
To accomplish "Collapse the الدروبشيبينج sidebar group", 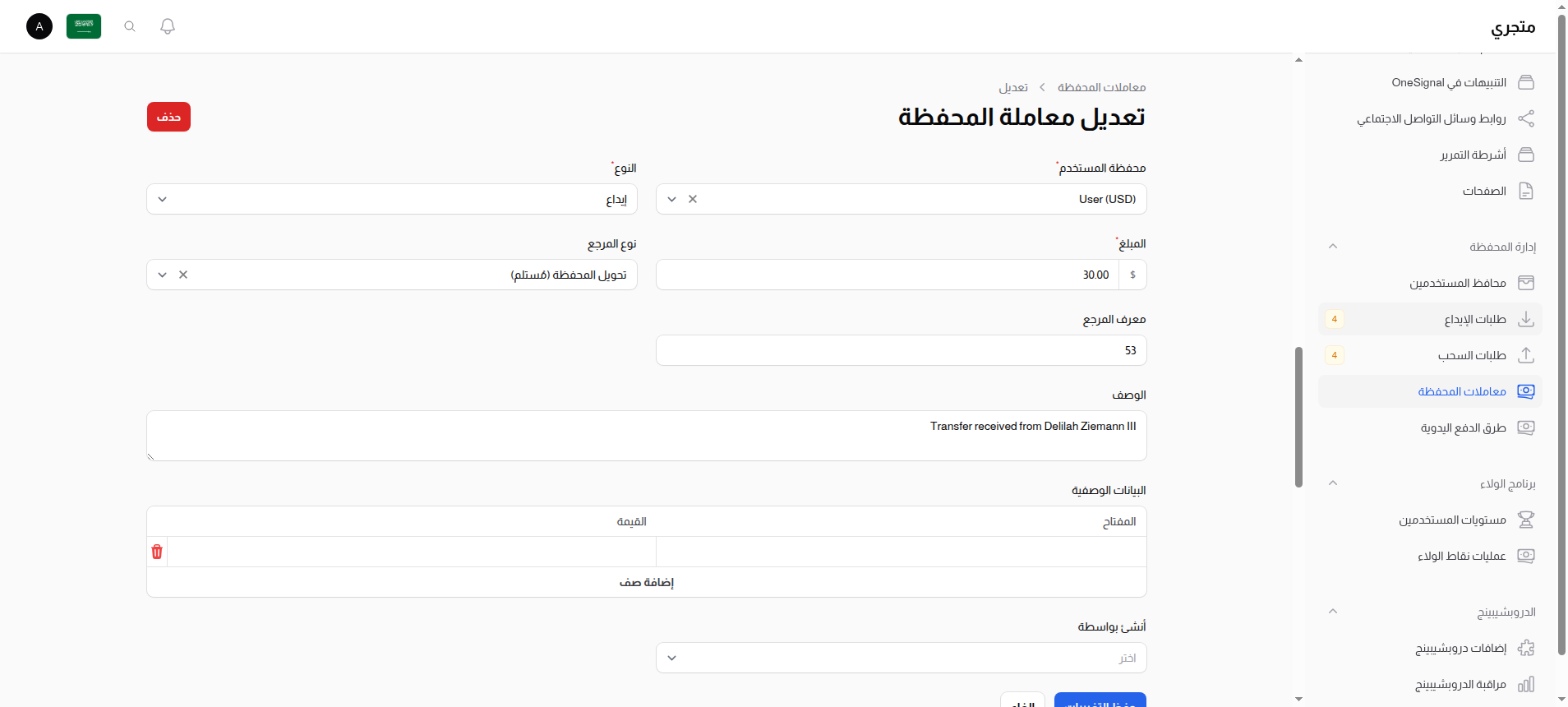I will [1333, 612].
